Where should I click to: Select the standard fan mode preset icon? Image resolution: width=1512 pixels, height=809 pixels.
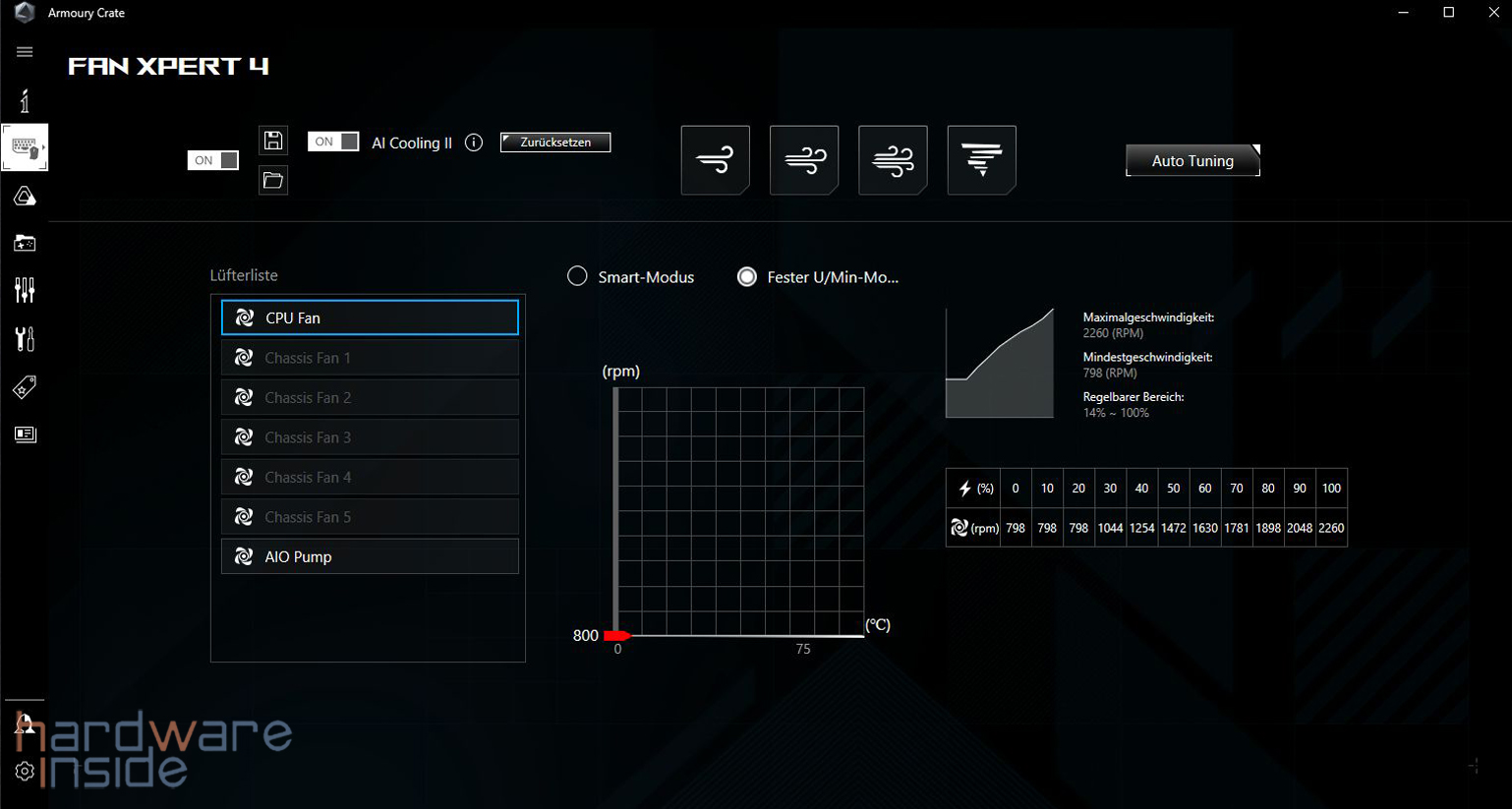tap(803, 160)
